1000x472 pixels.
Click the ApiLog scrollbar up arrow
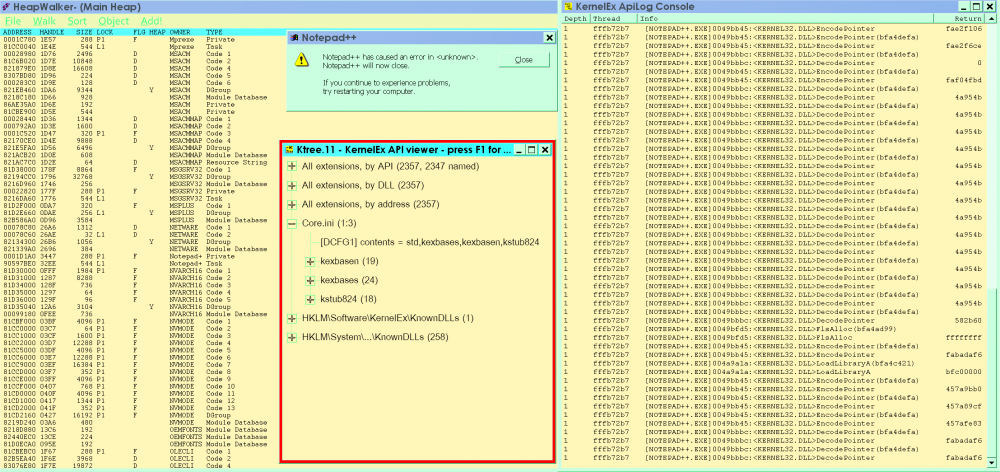[992, 18]
